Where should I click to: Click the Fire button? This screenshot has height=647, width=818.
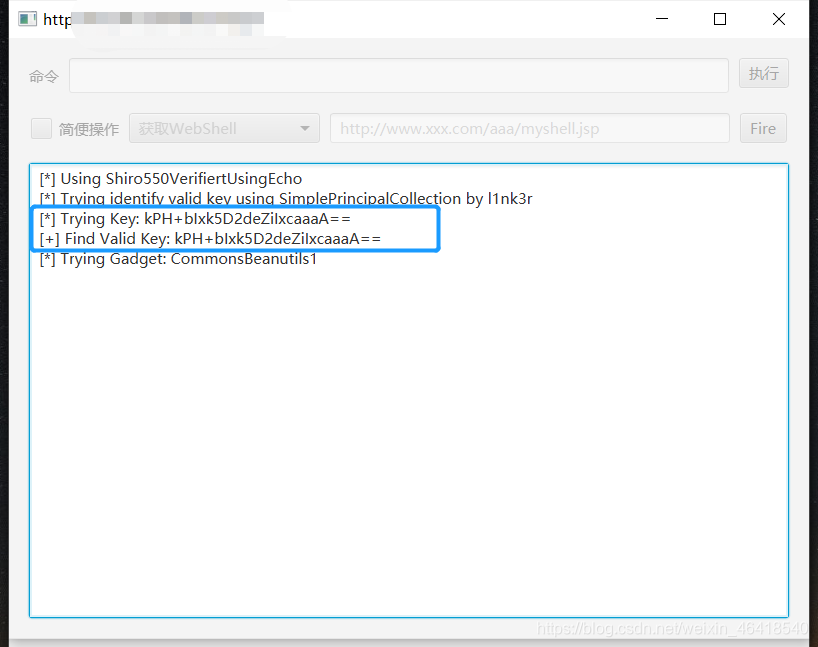point(763,128)
